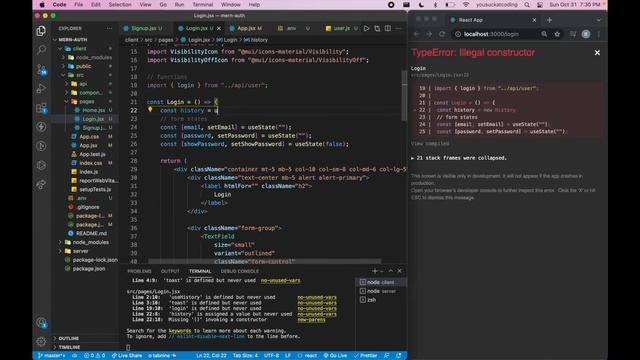
Task: Add a new terminal with plus icon
Action: [x=375, y=271]
